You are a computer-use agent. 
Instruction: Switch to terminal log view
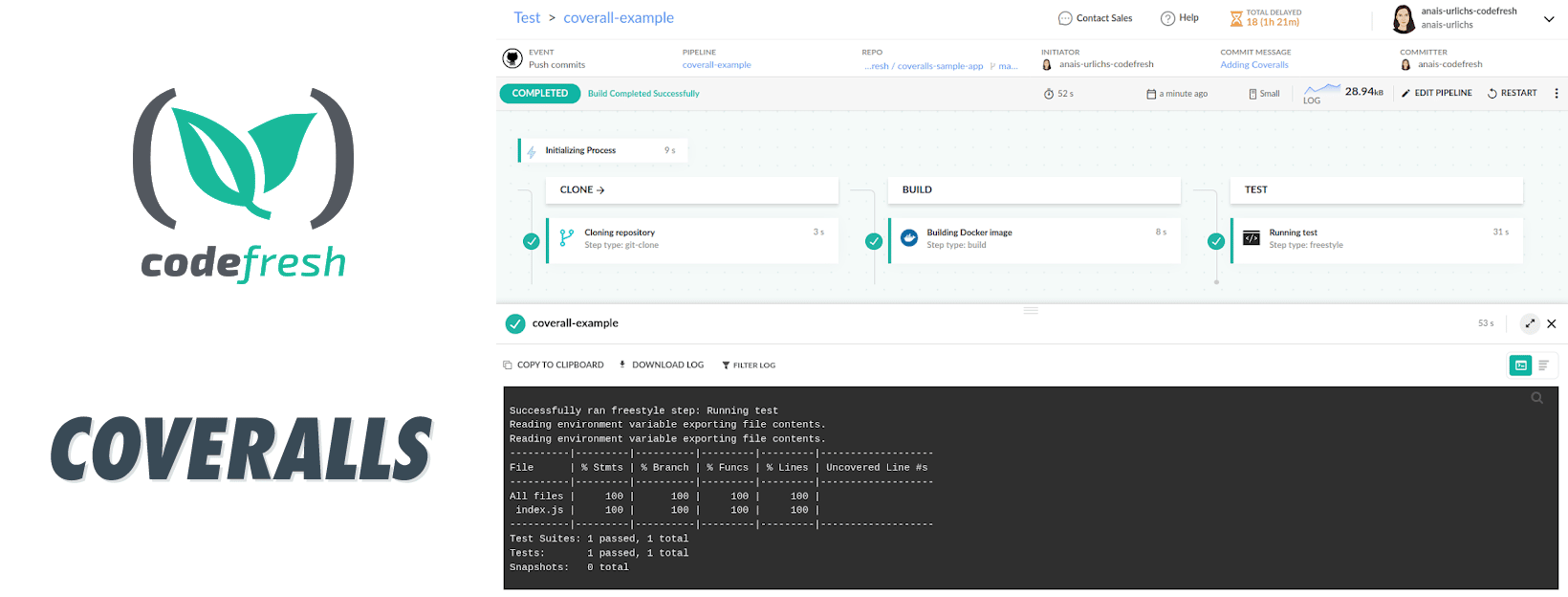[x=1520, y=365]
